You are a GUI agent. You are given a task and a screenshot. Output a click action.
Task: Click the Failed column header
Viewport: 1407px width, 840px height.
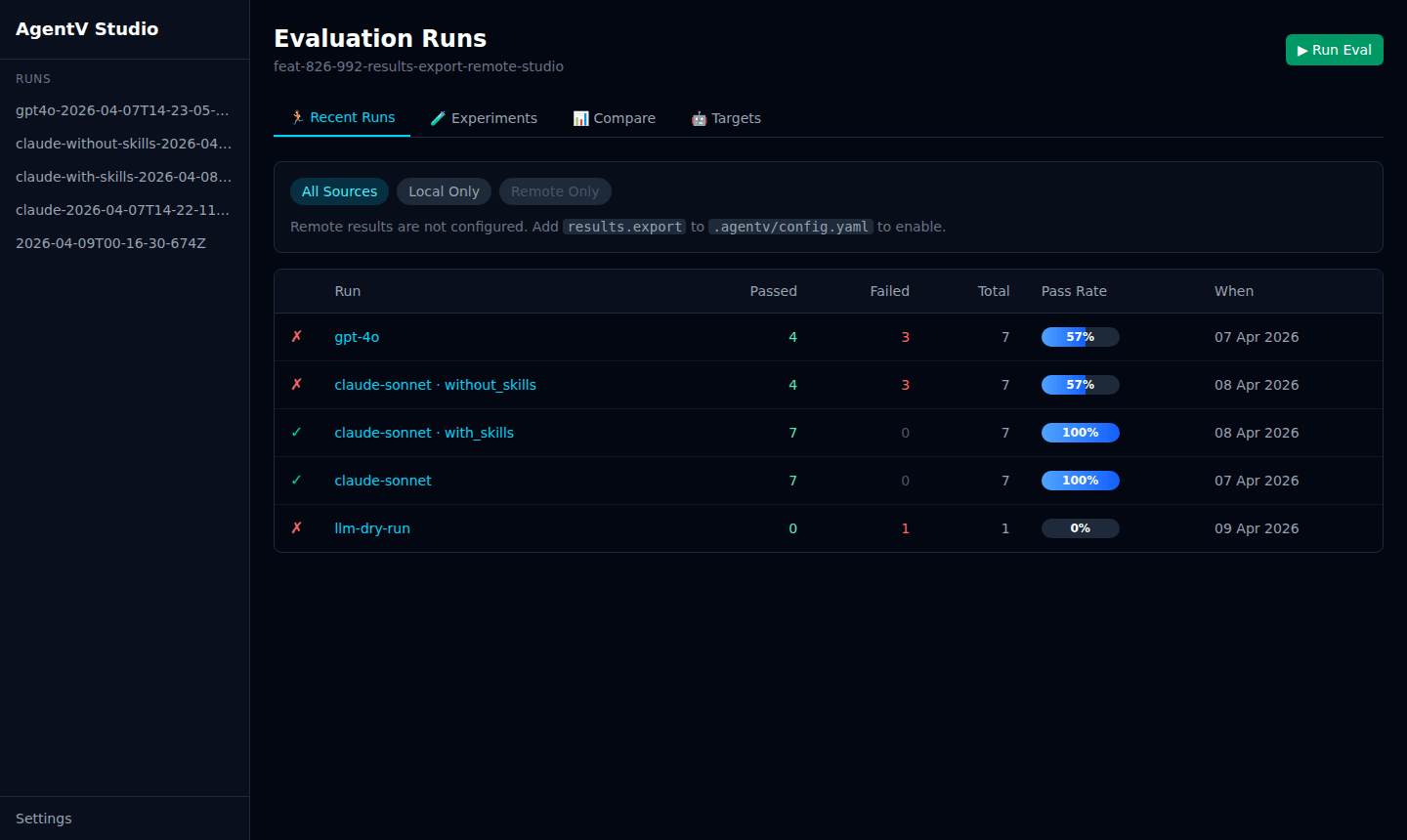(x=889, y=291)
